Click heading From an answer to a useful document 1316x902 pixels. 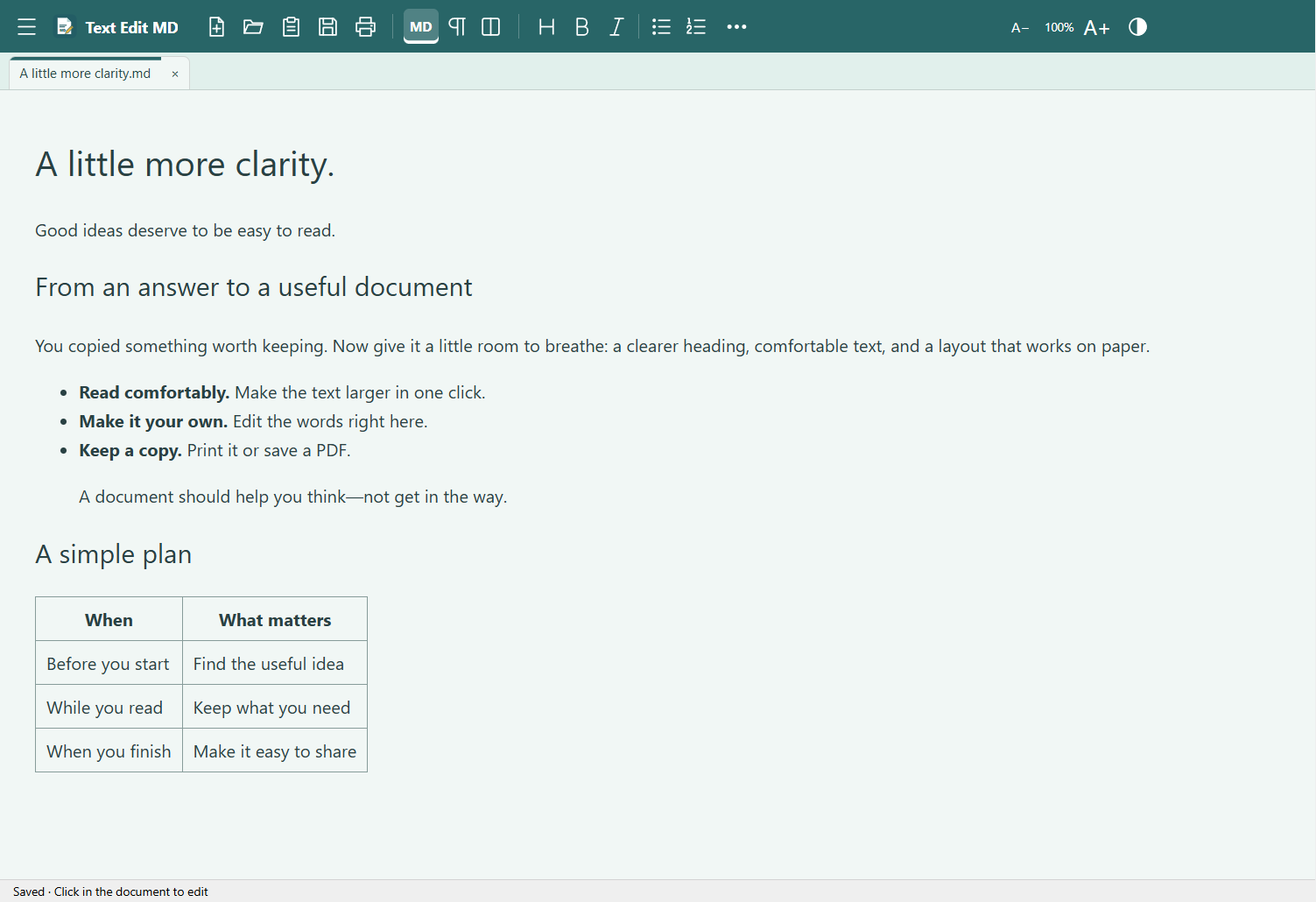(x=254, y=287)
